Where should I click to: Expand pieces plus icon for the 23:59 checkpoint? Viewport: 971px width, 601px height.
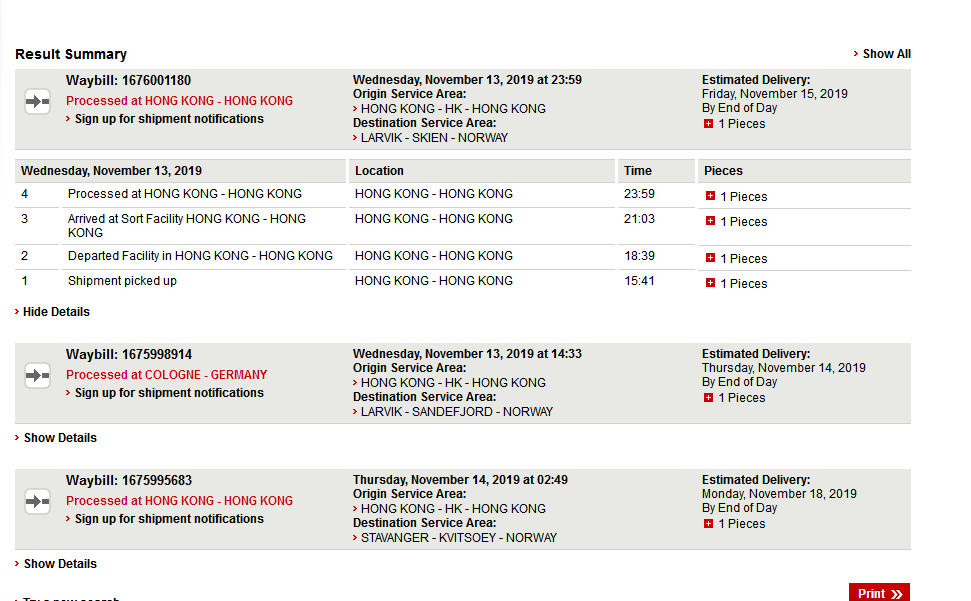tap(710, 196)
